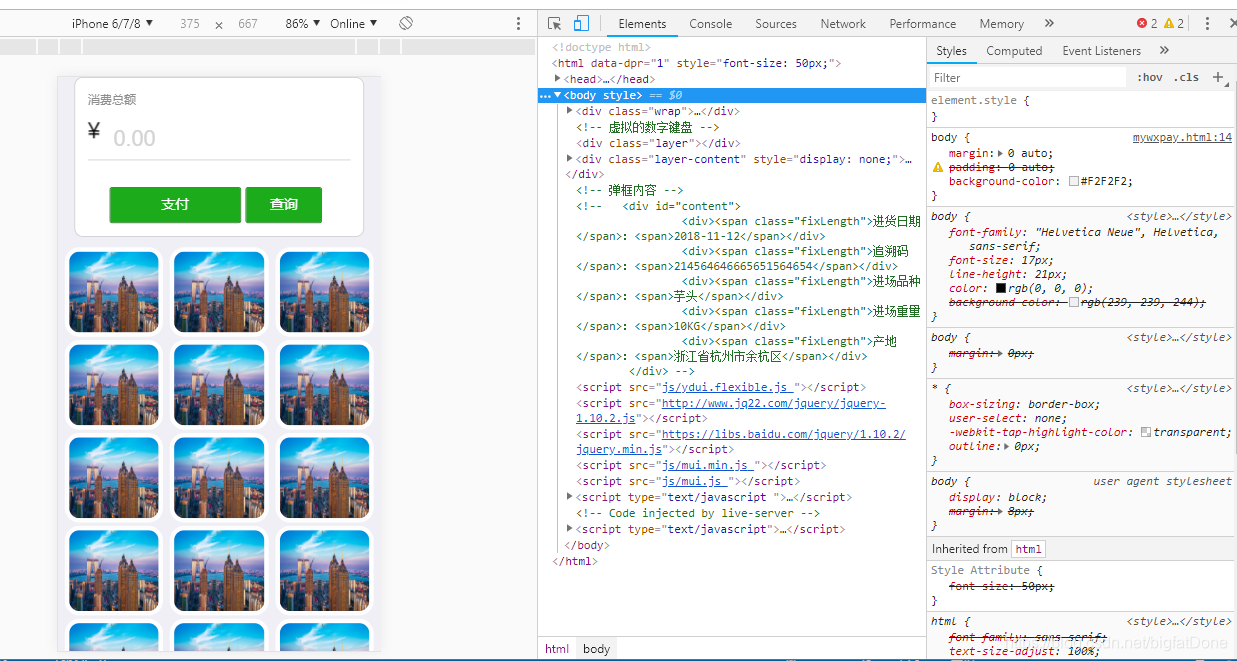This screenshot has height=661, width=1237.
Task: Show more Styles pane tabs chevron
Action: [x=1164, y=50]
